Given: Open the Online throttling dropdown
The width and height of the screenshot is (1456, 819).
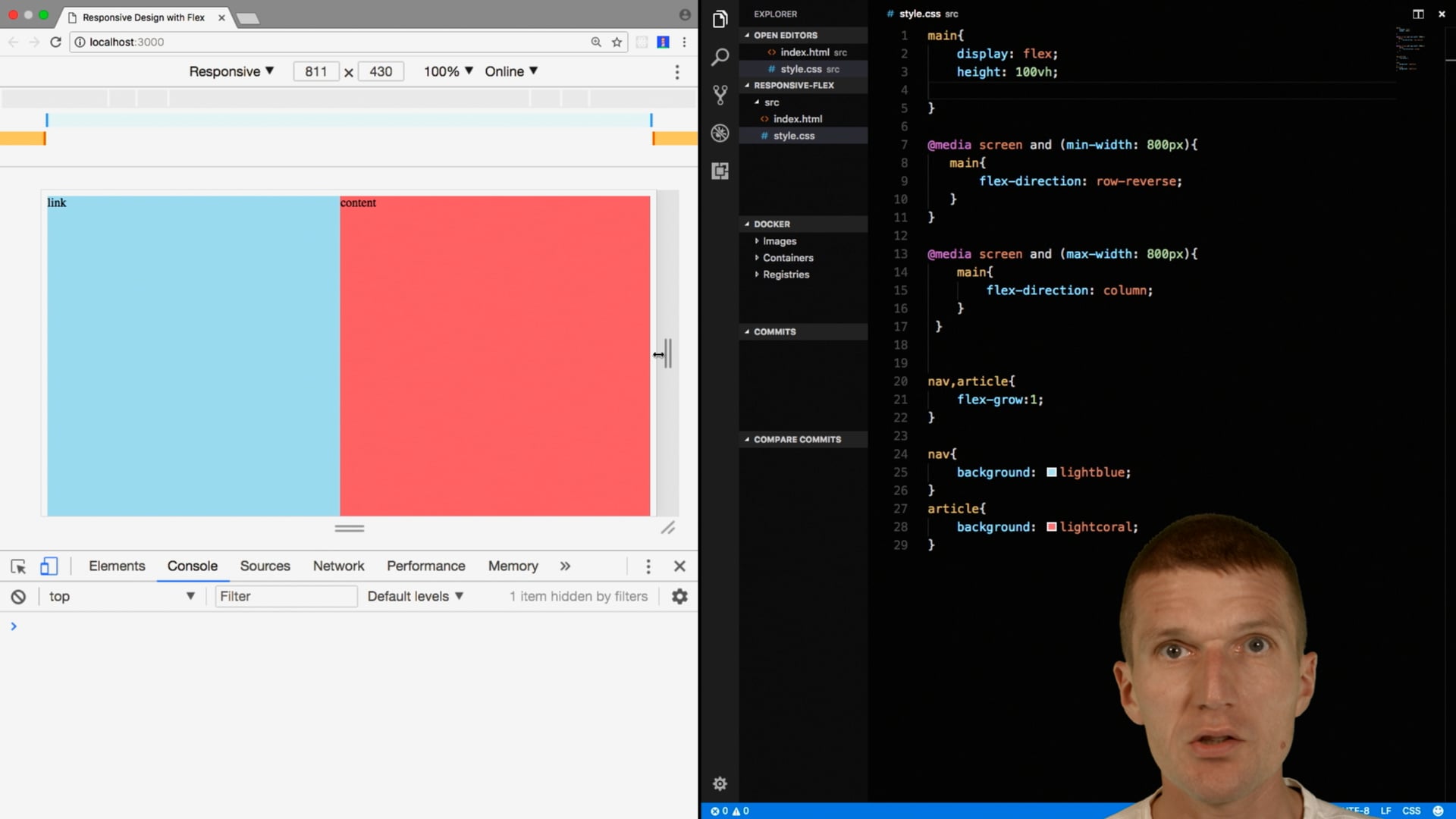Looking at the screenshot, I should 511,71.
